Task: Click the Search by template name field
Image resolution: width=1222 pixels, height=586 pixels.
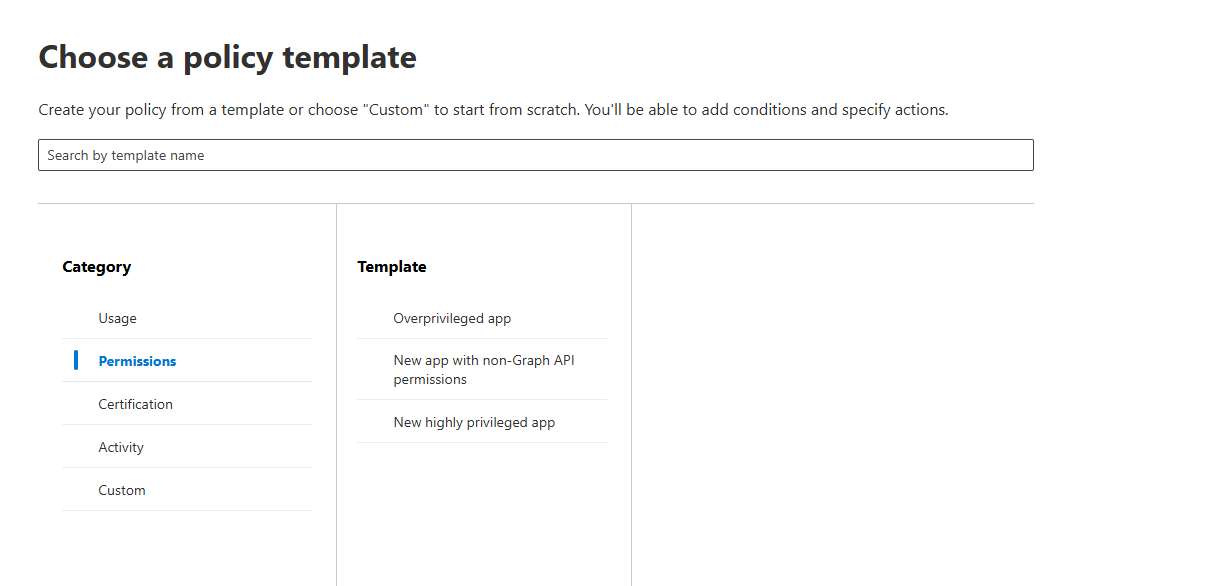Action: (535, 155)
